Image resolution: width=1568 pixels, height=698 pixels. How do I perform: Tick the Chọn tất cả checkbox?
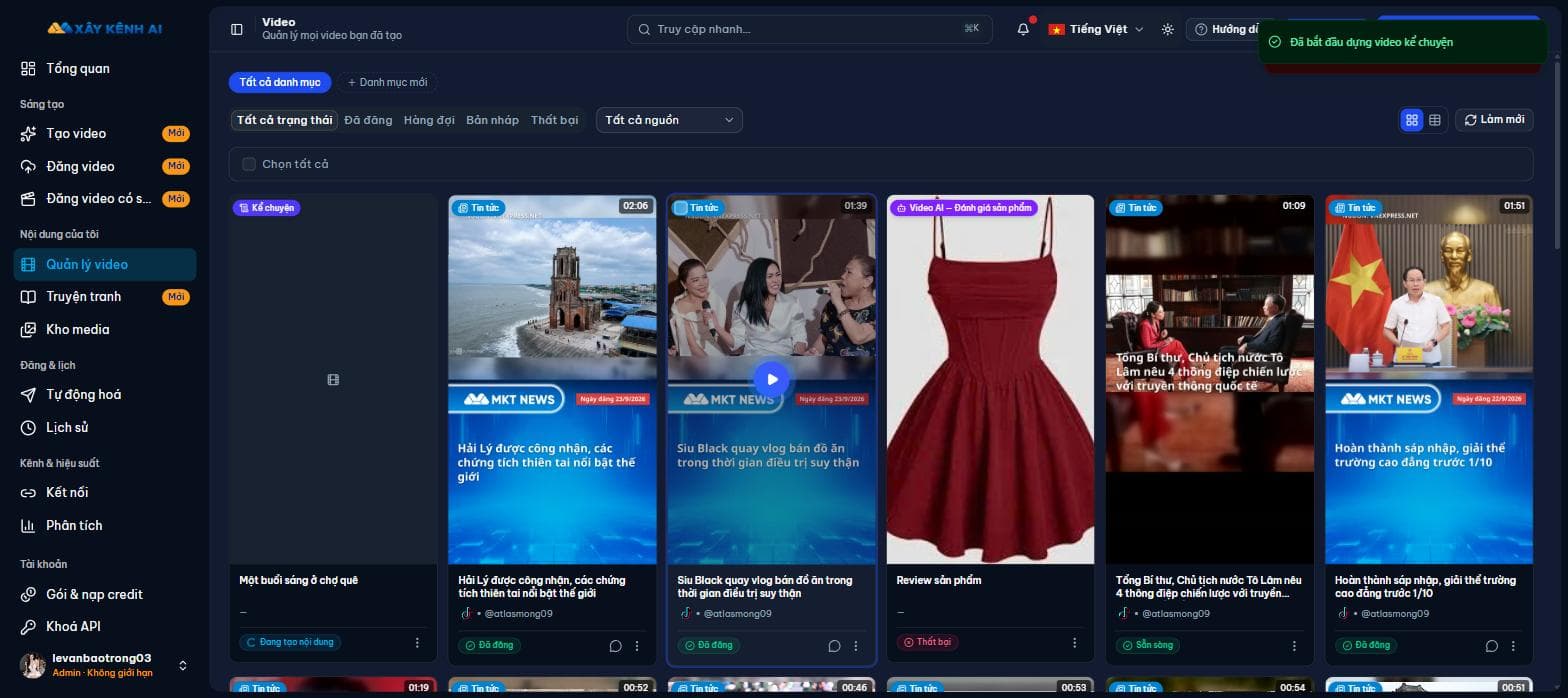[x=249, y=164]
